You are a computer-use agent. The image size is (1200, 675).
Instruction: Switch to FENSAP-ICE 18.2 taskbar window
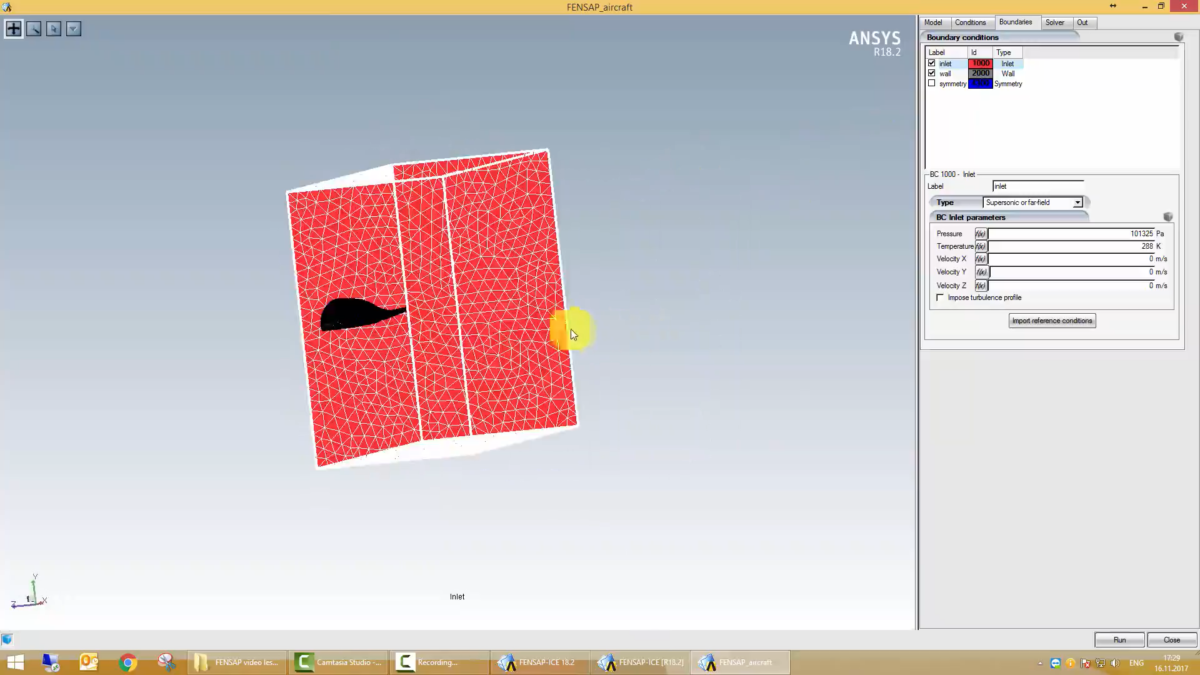[x=541, y=663]
